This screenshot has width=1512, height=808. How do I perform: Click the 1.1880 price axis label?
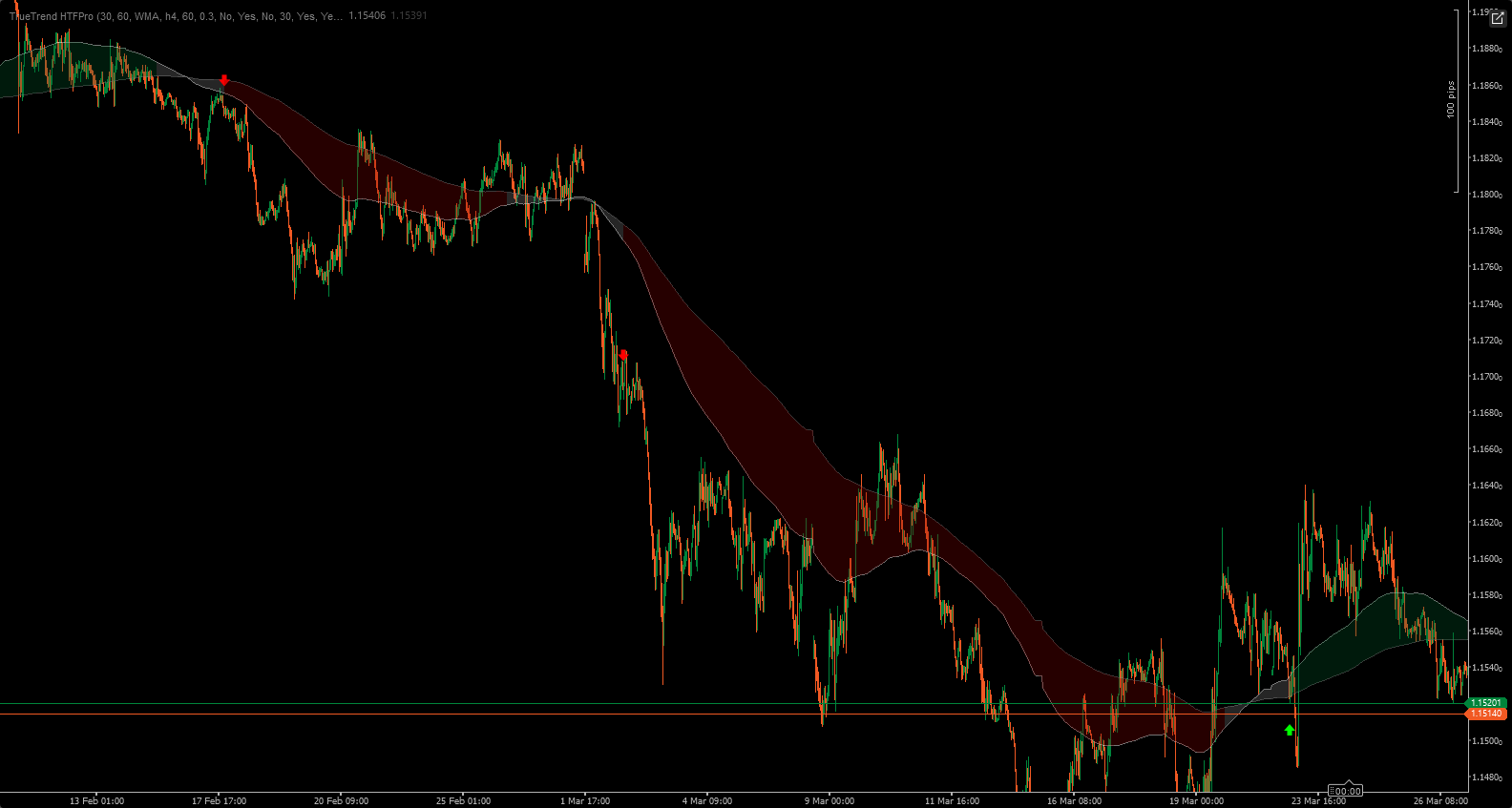coord(1485,49)
